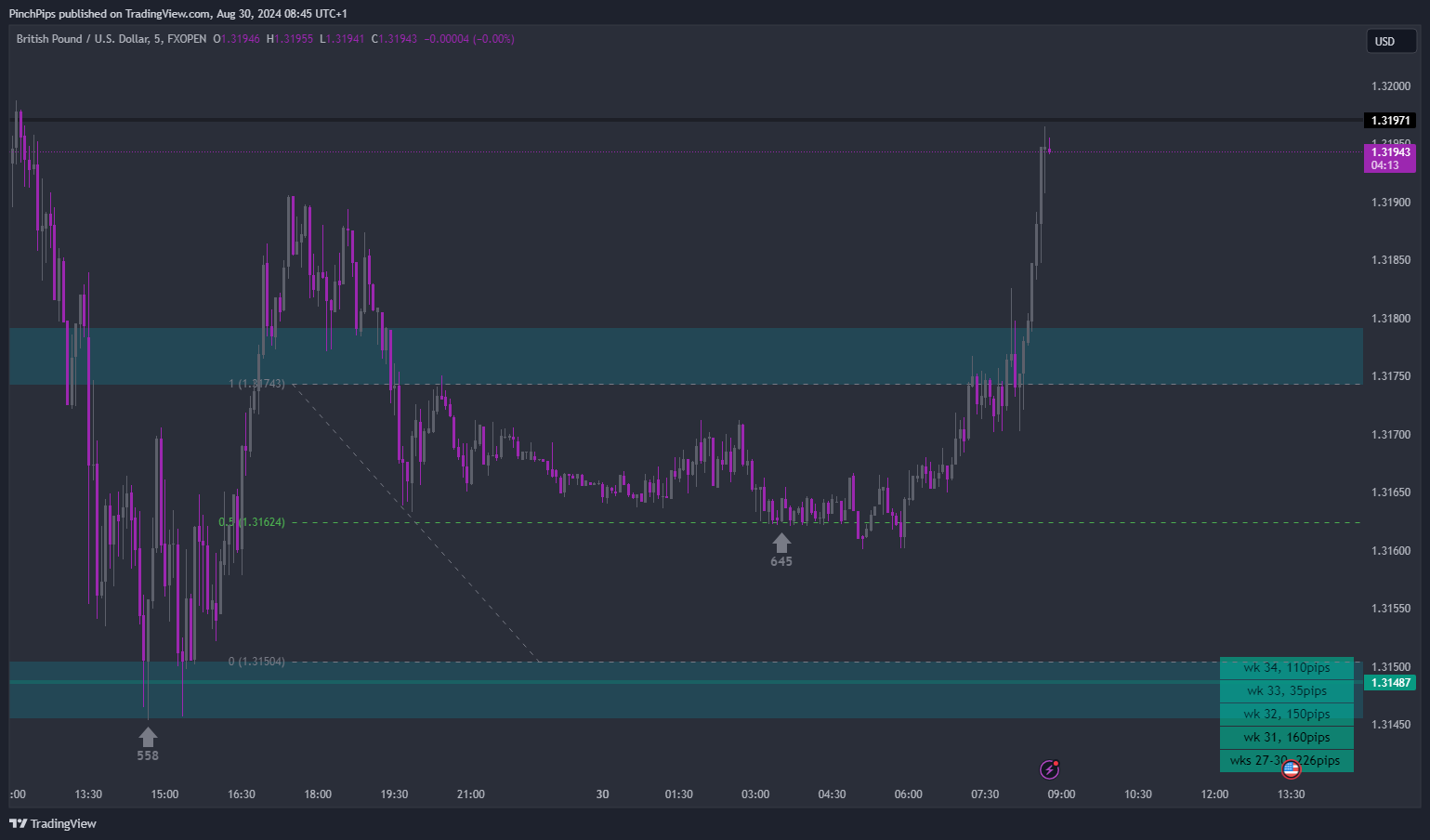Click the close value C1.31943 in legend
Image resolution: width=1430 pixels, height=840 pixels.
point(394,39)
